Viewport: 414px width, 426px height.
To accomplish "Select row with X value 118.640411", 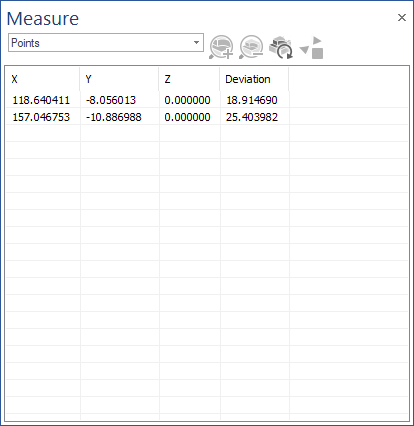I will (207, 100).
